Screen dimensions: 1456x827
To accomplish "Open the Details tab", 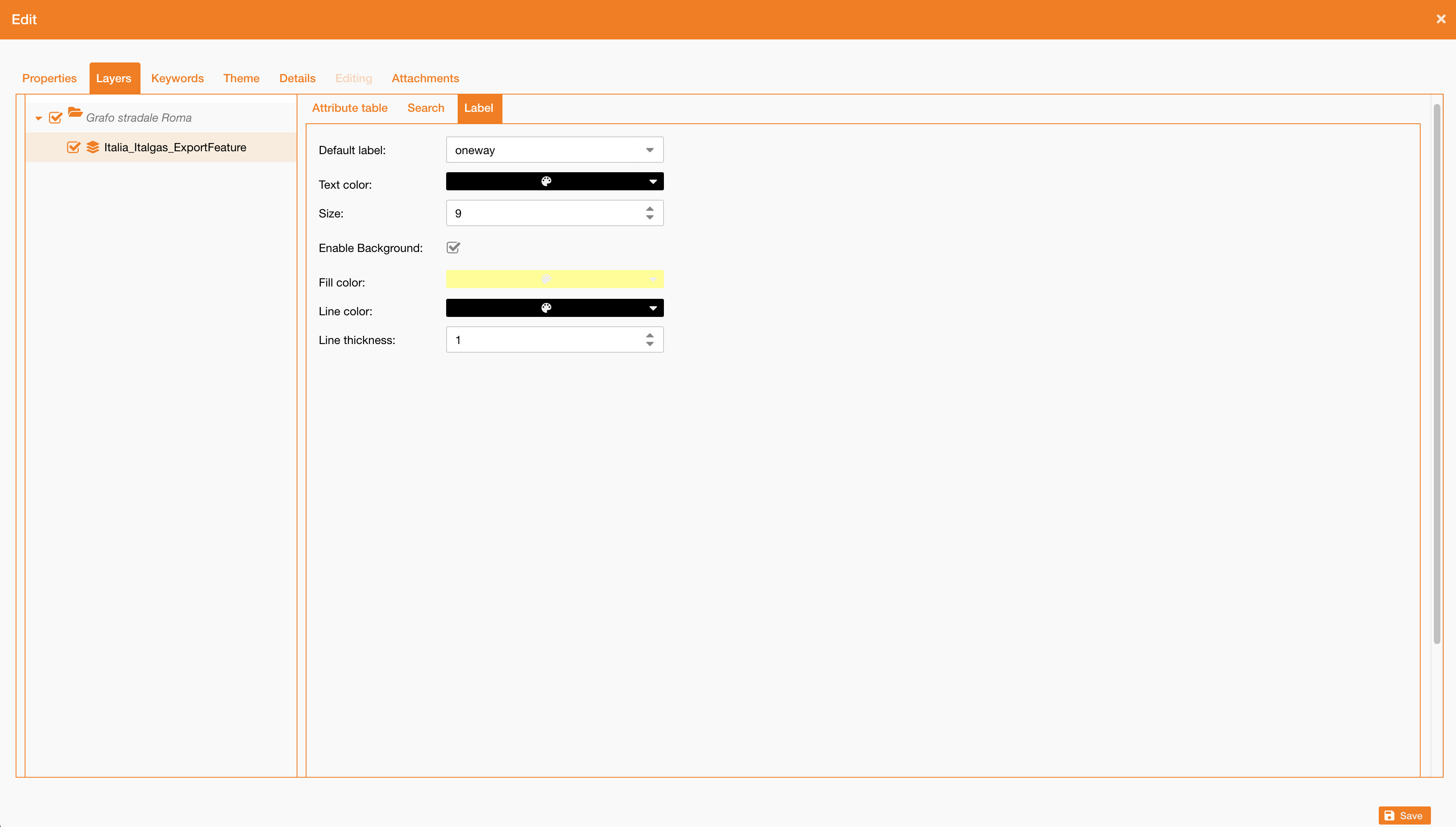I will (297, 79).
